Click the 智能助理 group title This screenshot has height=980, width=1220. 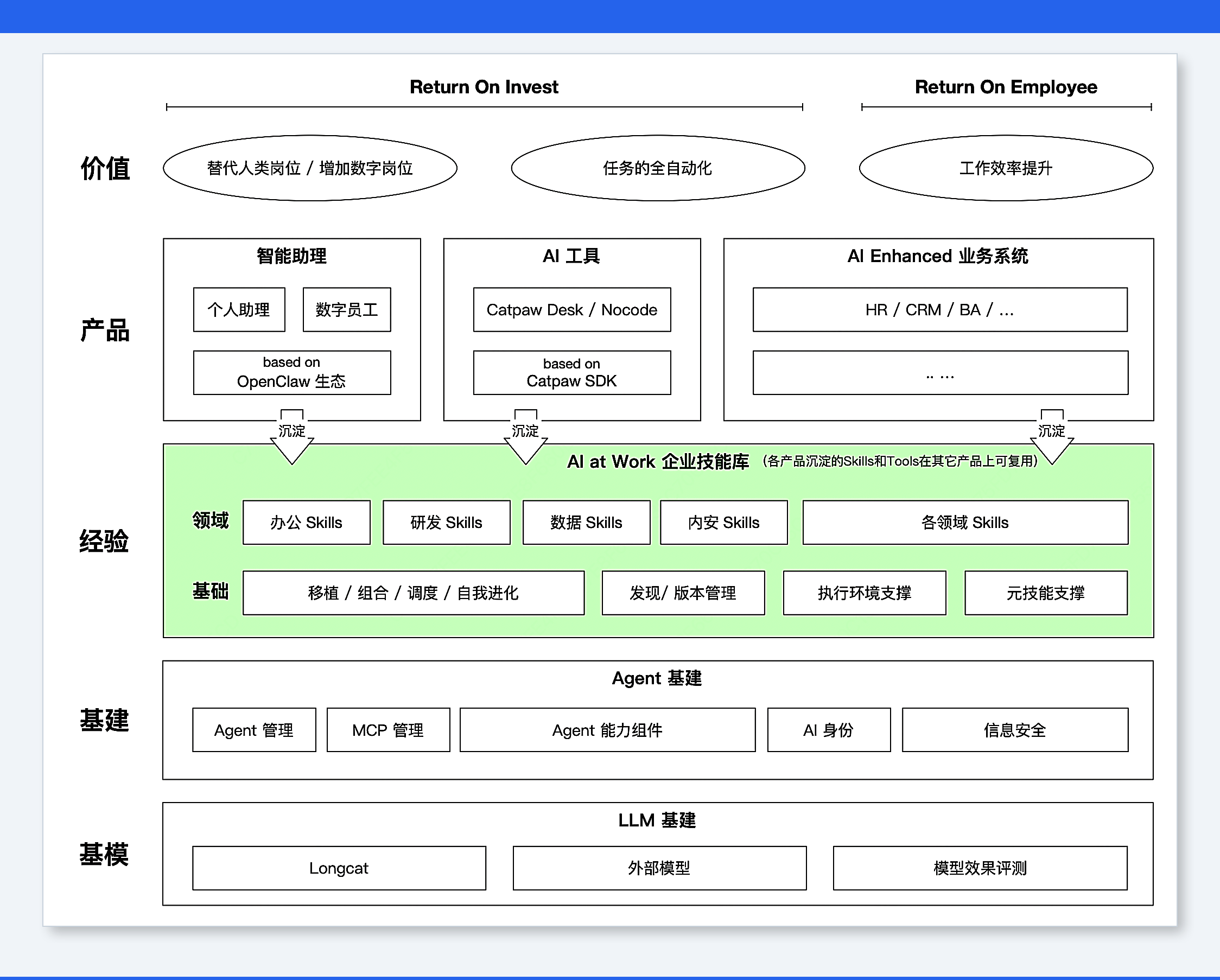(x=291, y=256)
